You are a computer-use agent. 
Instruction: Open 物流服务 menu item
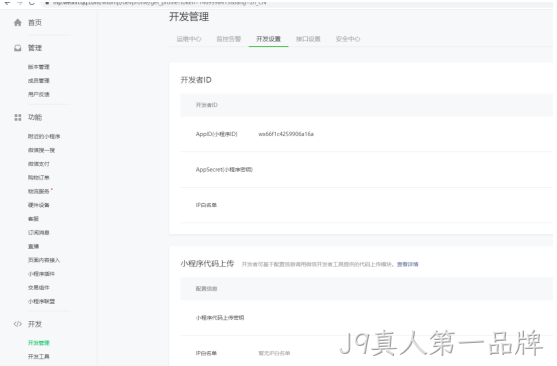tap(39, 192)
